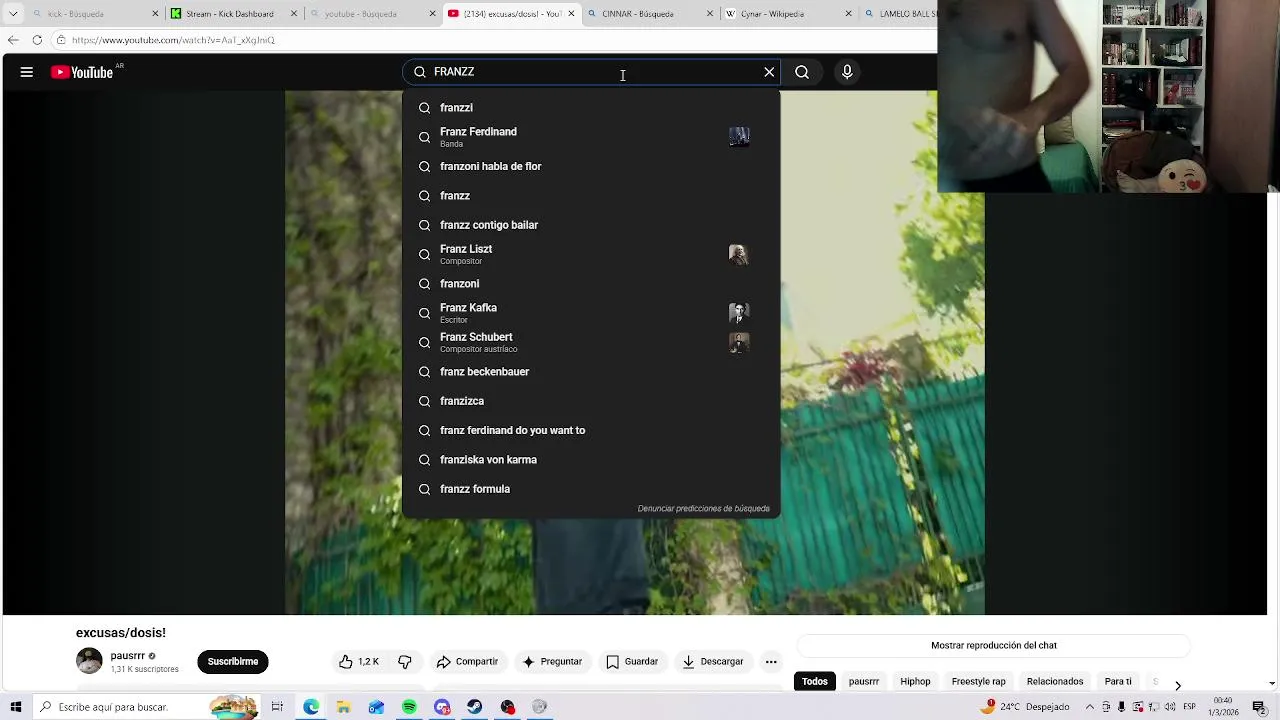Open the Preguntar button
This screenshot has height=720, width=1280.
point(551,662)
